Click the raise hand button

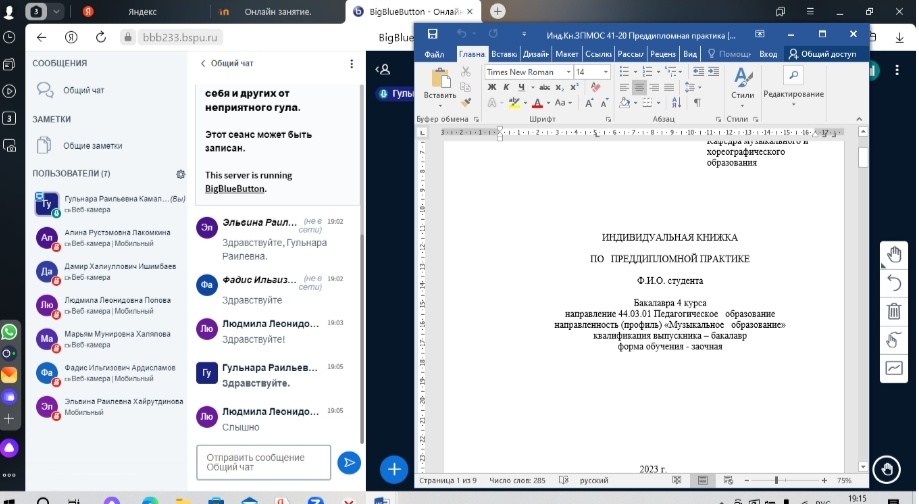pos(885,468)
